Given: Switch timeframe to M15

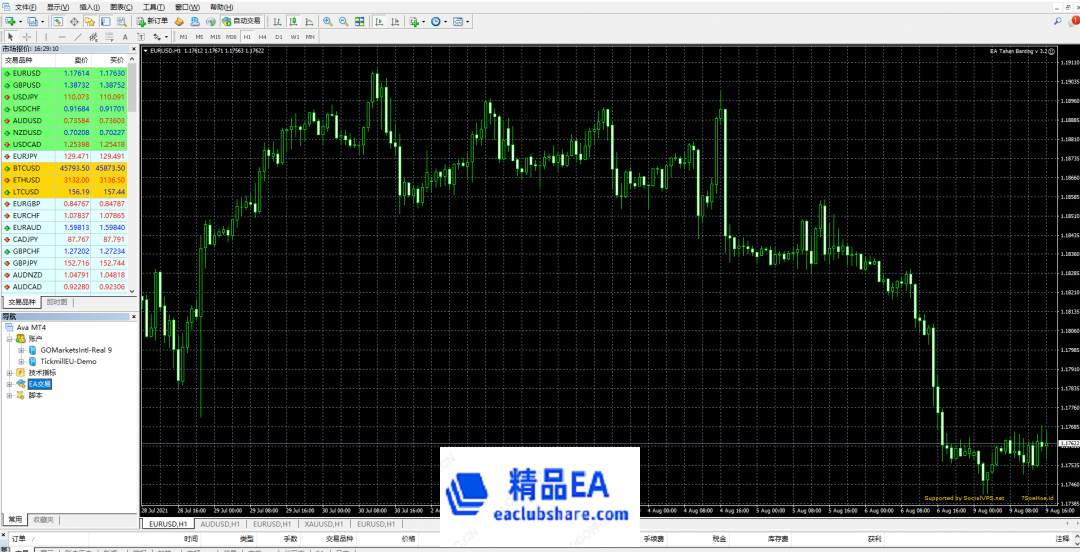Looking at the screenshot, I should tap(216, 37).
